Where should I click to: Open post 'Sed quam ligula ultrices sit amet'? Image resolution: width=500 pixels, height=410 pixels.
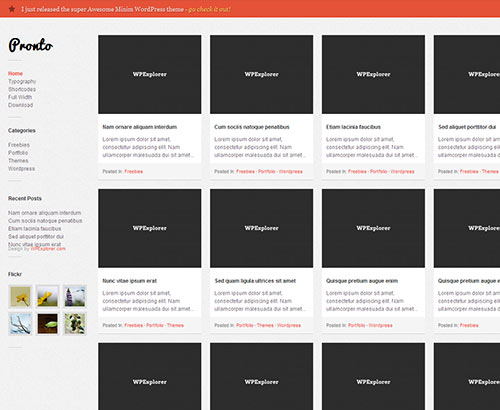(255, 281)
